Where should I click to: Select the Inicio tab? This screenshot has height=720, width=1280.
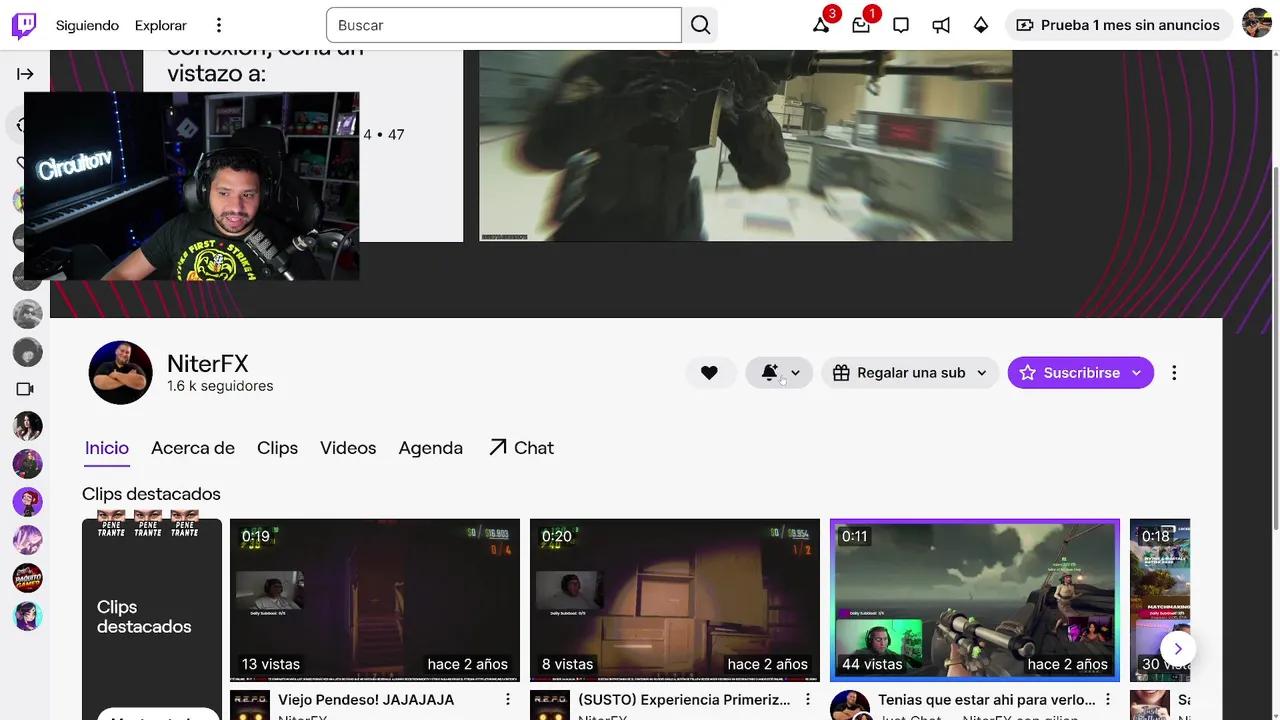coord(107,448)
